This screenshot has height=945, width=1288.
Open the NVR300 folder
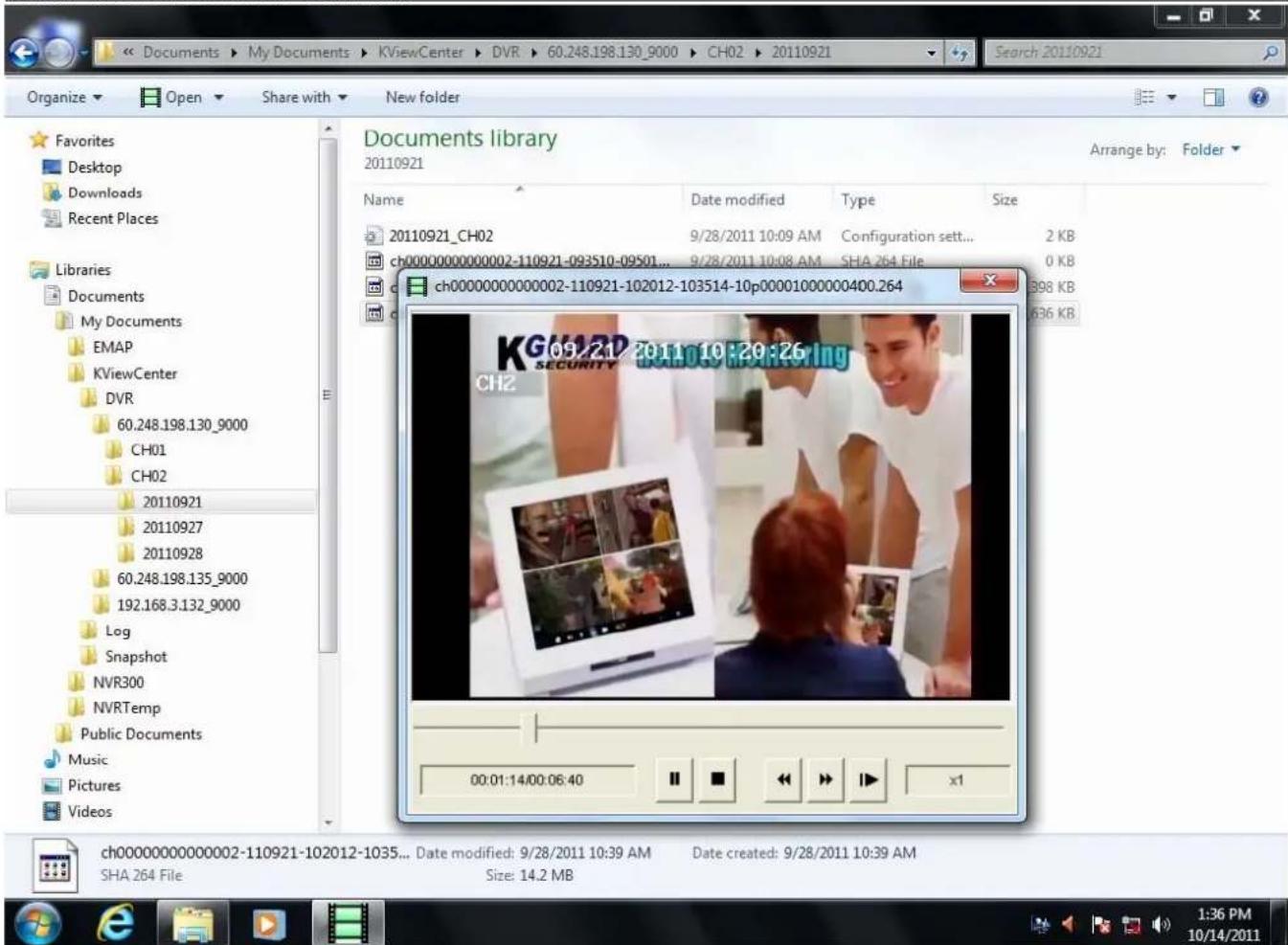pyautogui.click(x=118, y=683)
